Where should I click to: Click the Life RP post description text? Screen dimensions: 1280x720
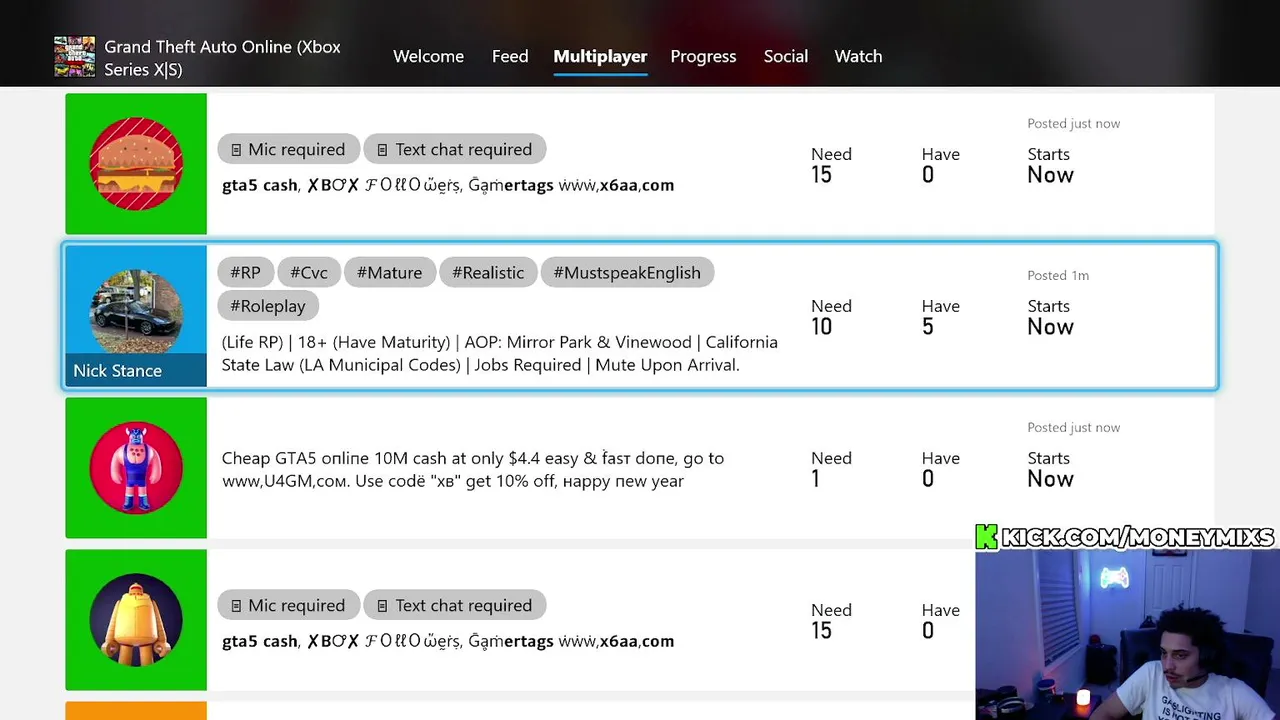pos(499,353)
